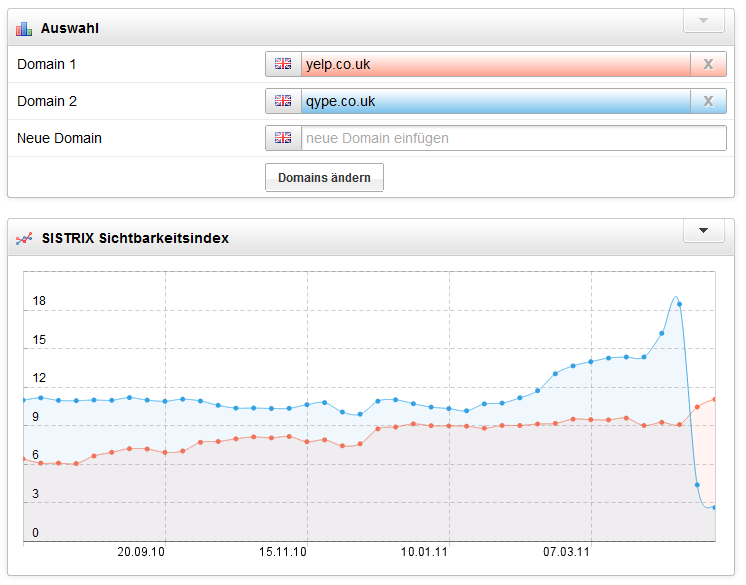Open the Auswahl panel dropdown arrow
746x585 pixels.
pos(703,21)
